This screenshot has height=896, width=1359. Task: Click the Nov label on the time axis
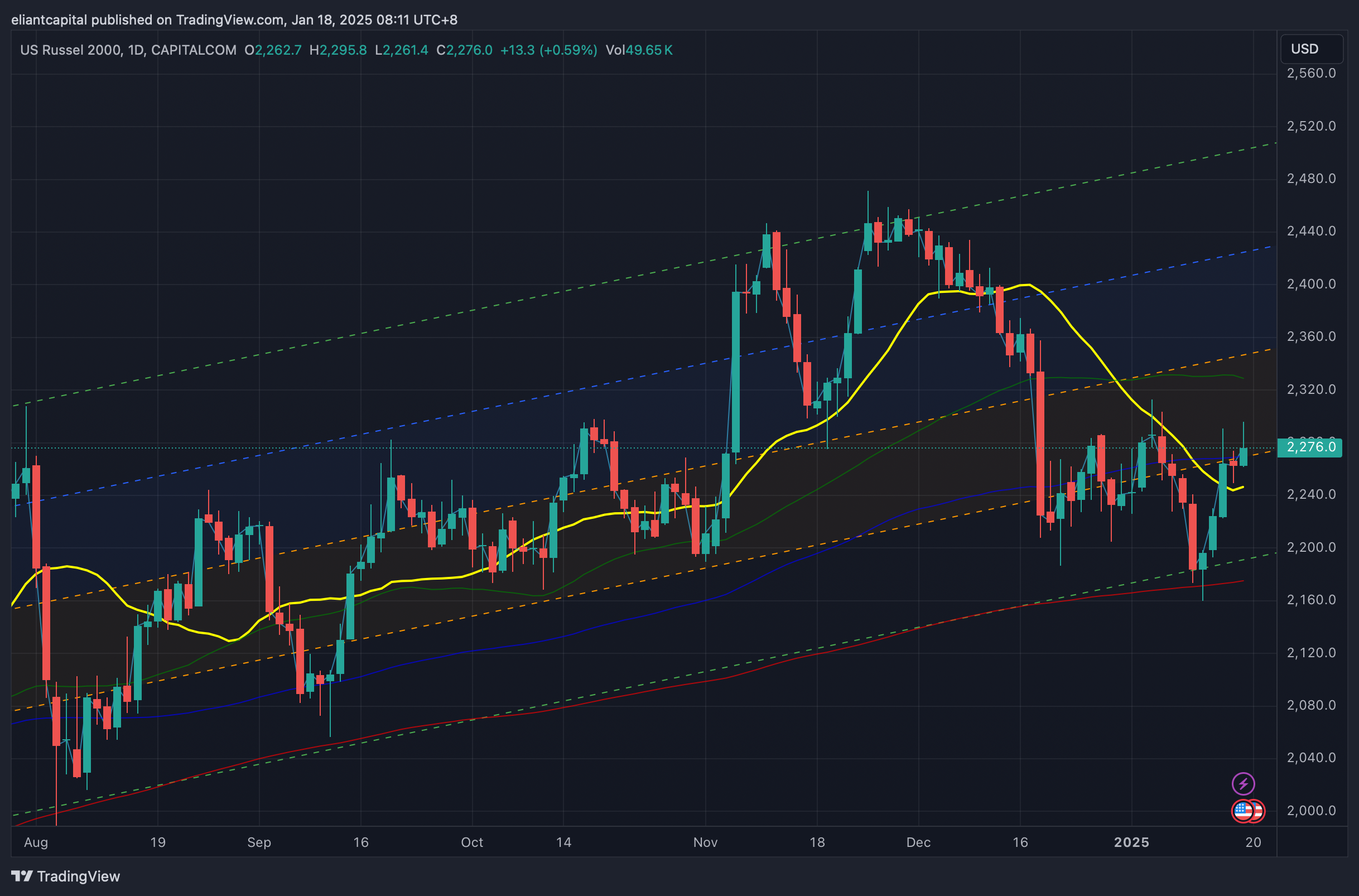tap(705, 842)
